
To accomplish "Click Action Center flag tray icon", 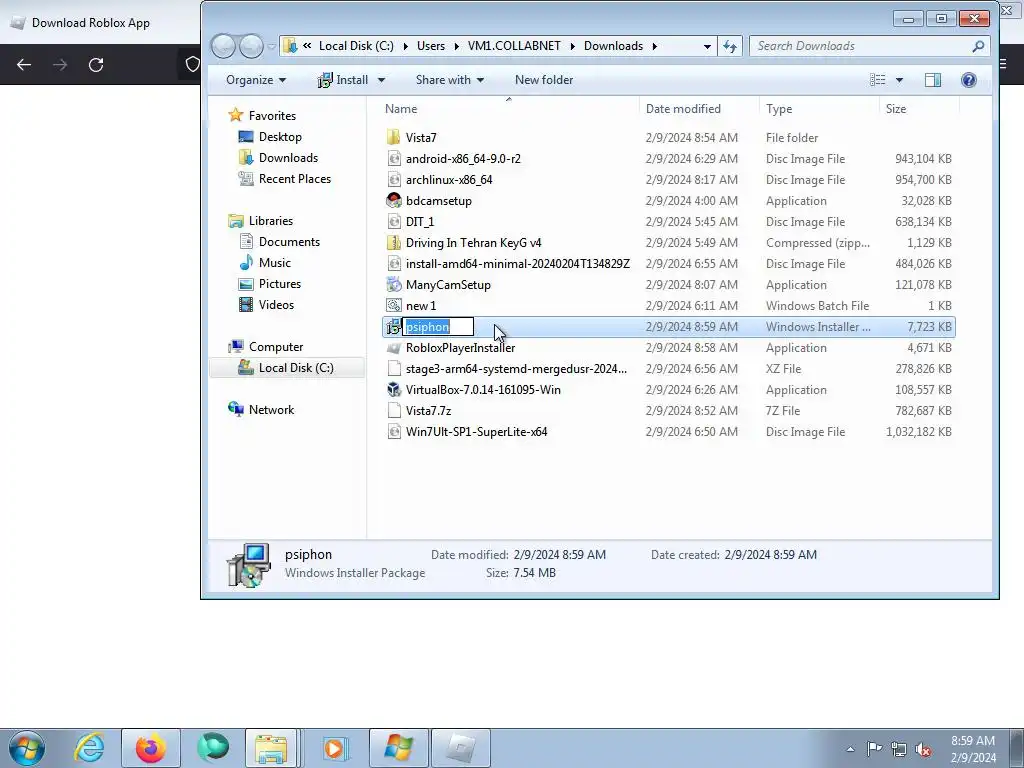I will point(874,749).
